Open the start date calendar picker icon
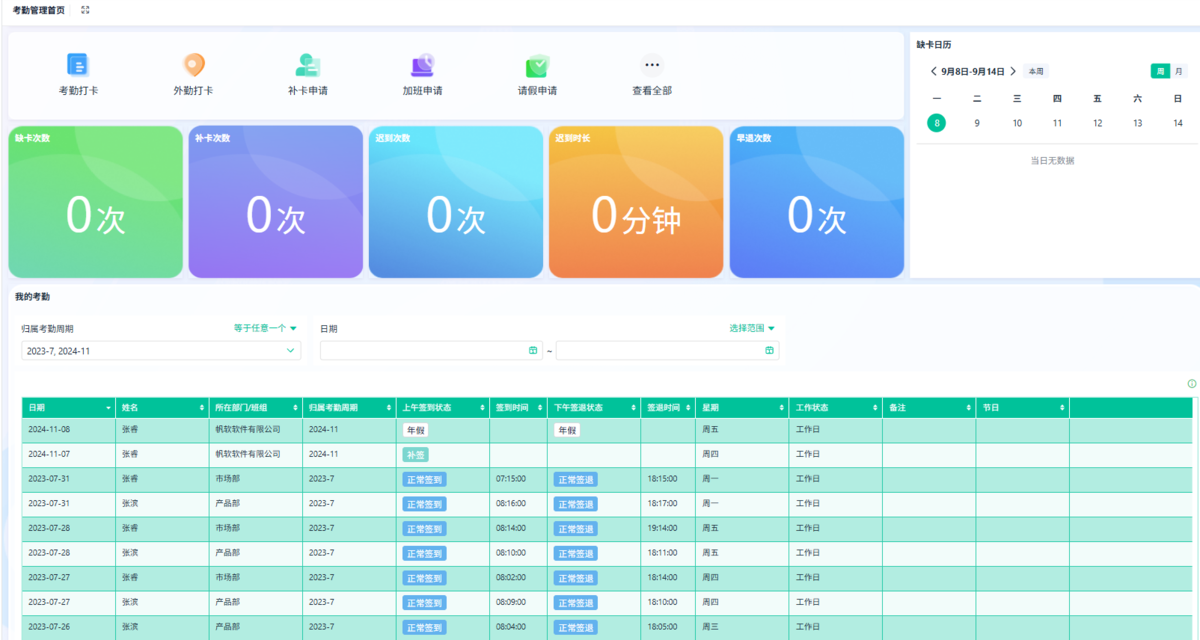 (533, 351)
